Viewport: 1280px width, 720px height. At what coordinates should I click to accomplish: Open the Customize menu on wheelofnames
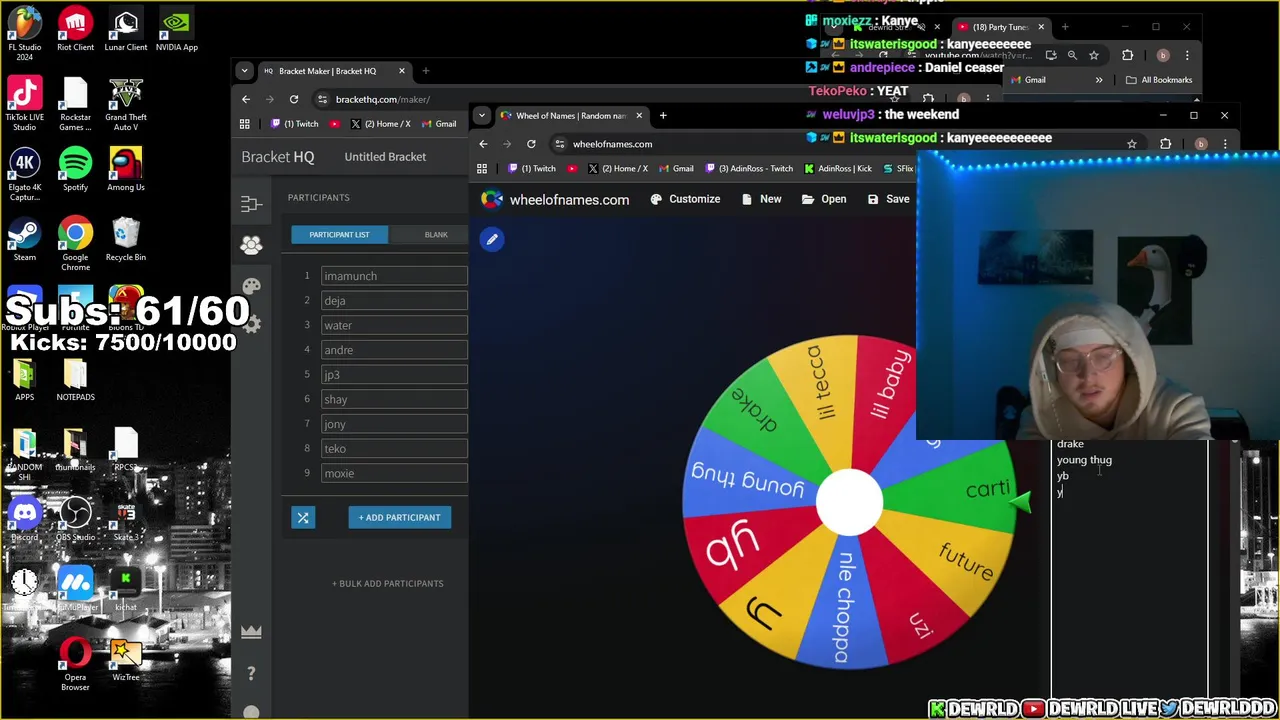(x=685, y=199)
